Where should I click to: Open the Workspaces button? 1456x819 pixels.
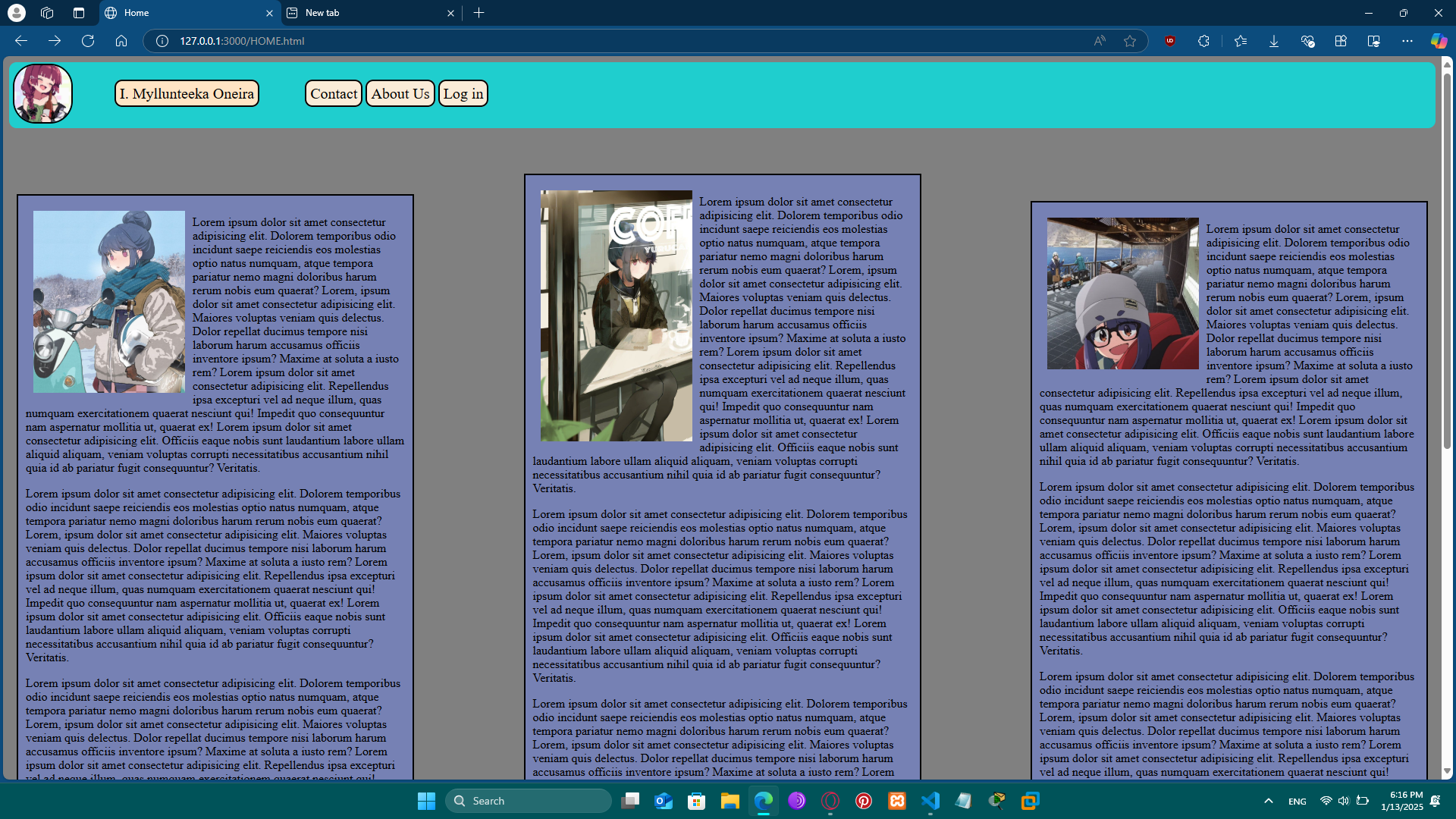(47, 13)
